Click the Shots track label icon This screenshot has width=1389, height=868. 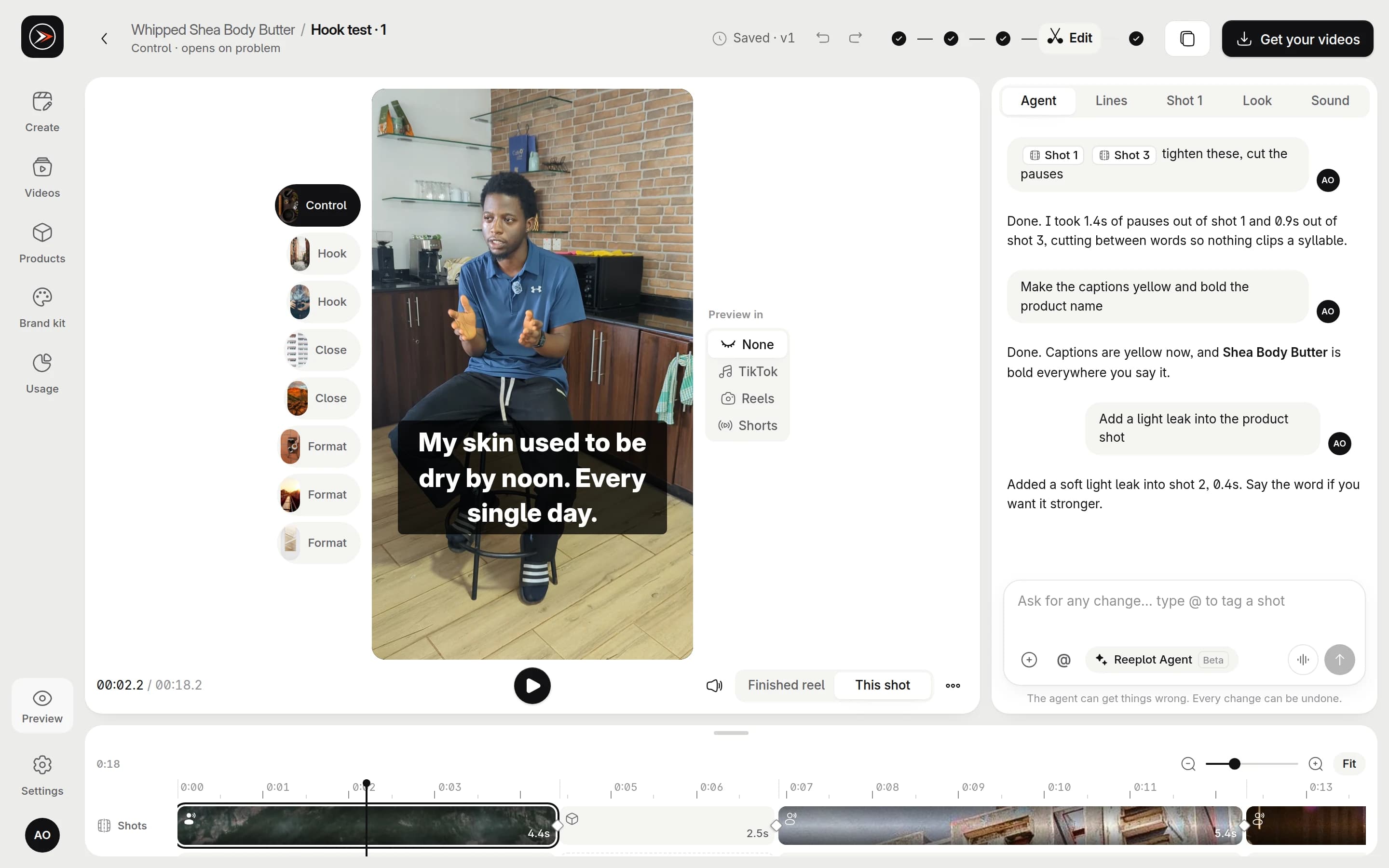tap(104, 826)
